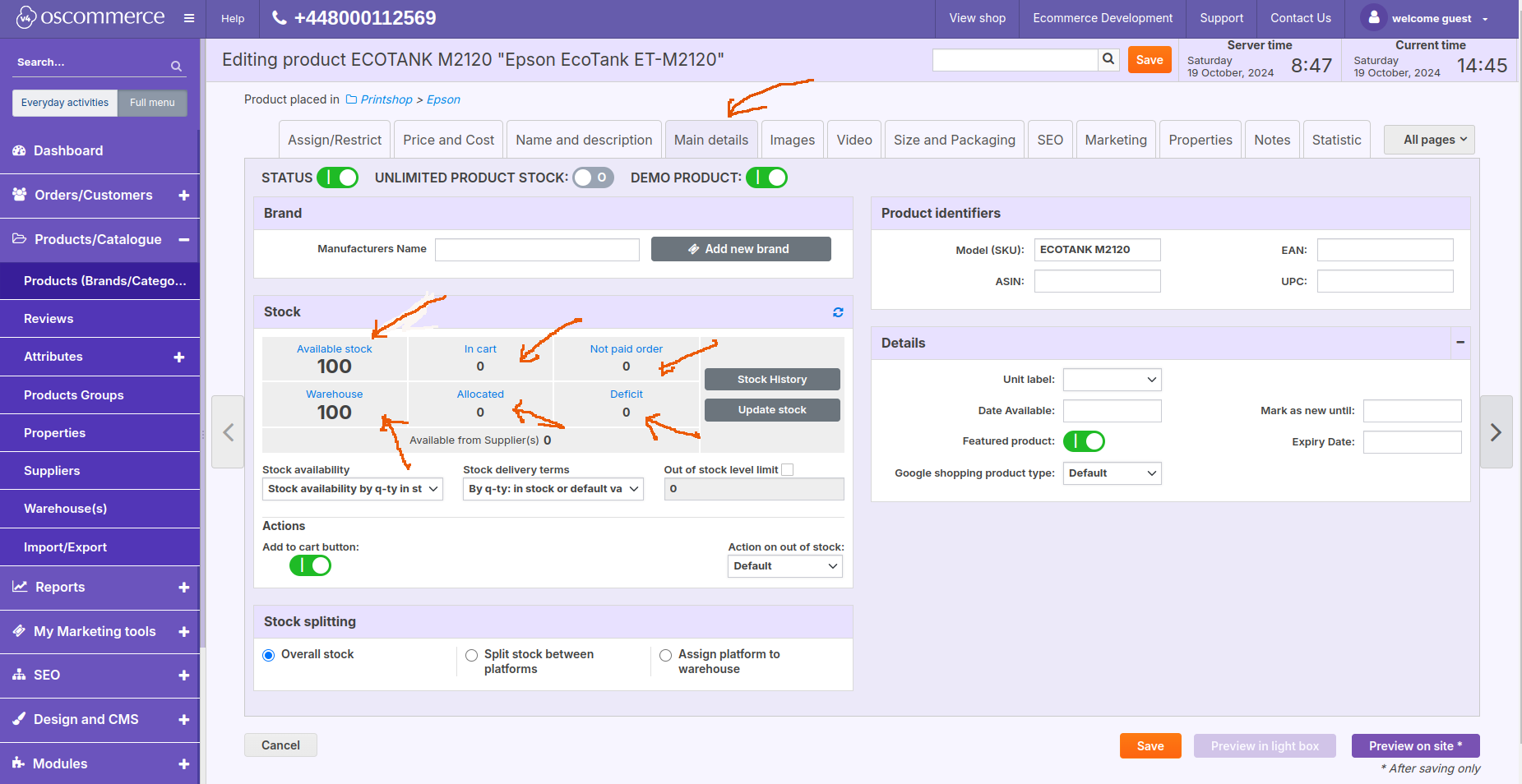Open the All pages dropdown

pos(1429,140)
